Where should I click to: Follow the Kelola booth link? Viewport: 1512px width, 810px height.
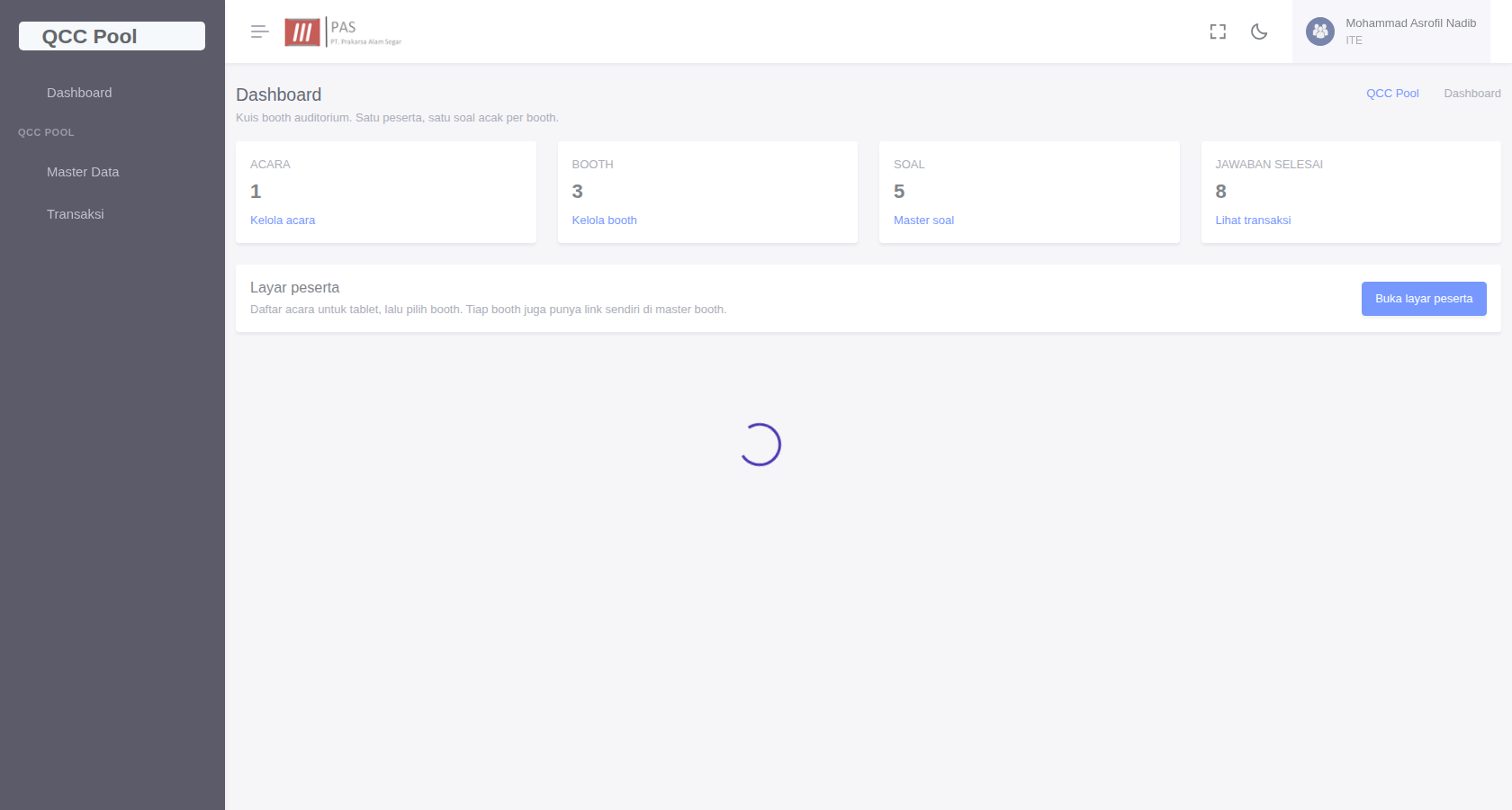(x=605, y=220)
